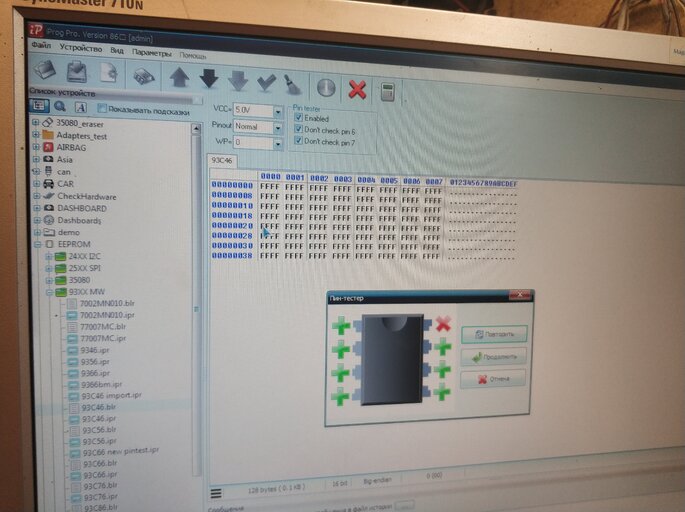Toggle the Показывать подсказки checkbox
The image size is (685, 512).
(x=102, y=108)
